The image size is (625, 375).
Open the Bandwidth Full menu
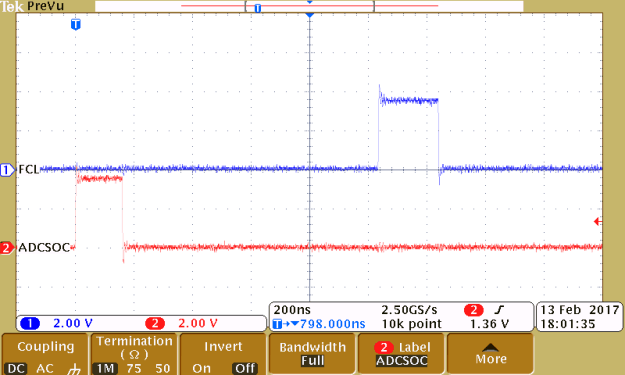[312, 354]
